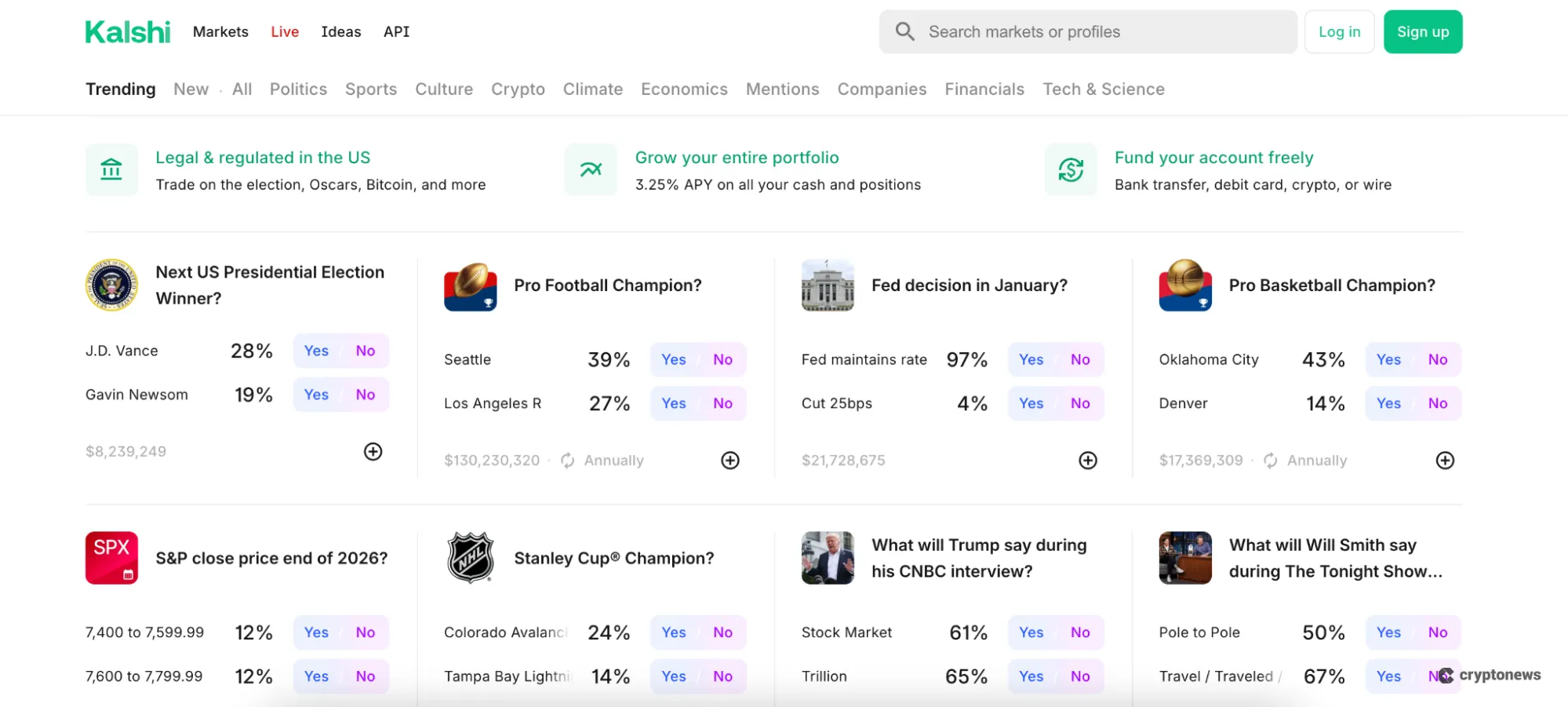The height and width of the screenshot is (707, 1568).
Task: Switch to the Politics category tab
Action: pyautogui.click(x=298, y=89)
